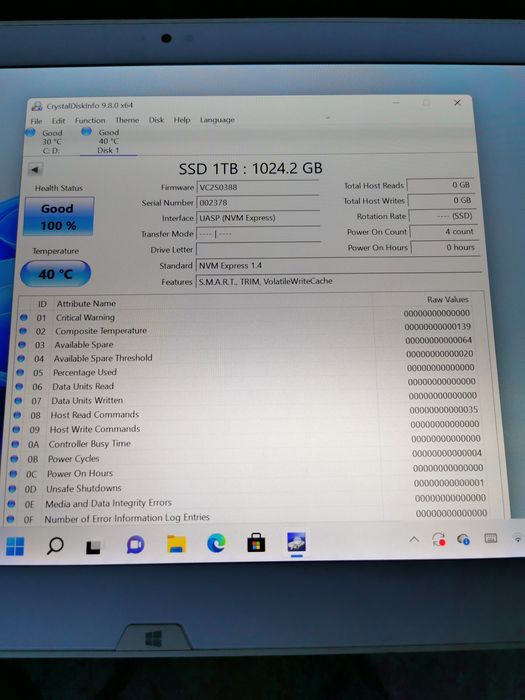The image size is (525, 700).
Task: Select the Composite Temperature attribute row
Action: (246, 330)
